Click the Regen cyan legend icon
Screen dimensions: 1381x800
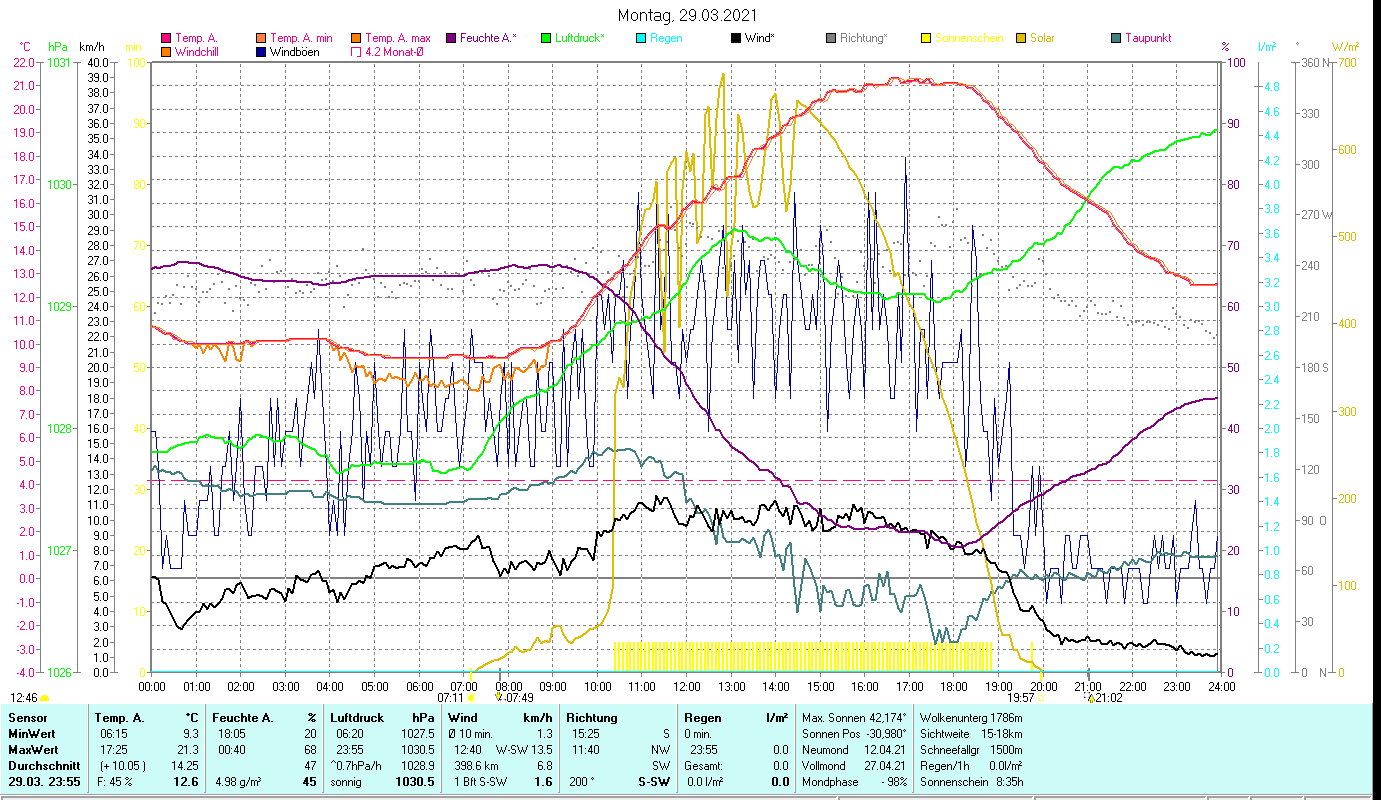click(x=641, y=38)
